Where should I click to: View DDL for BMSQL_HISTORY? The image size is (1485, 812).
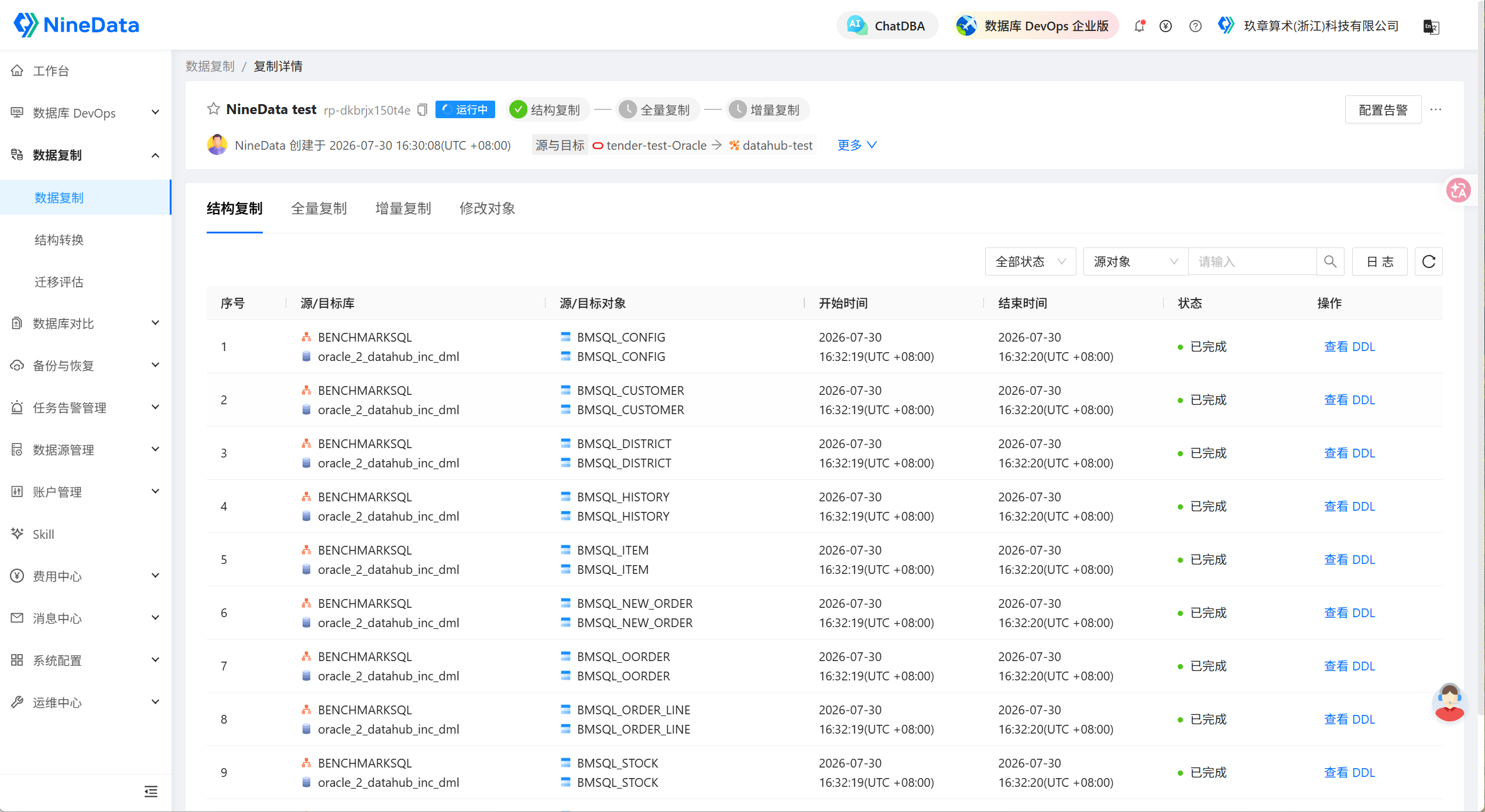tap(1349, 506)
